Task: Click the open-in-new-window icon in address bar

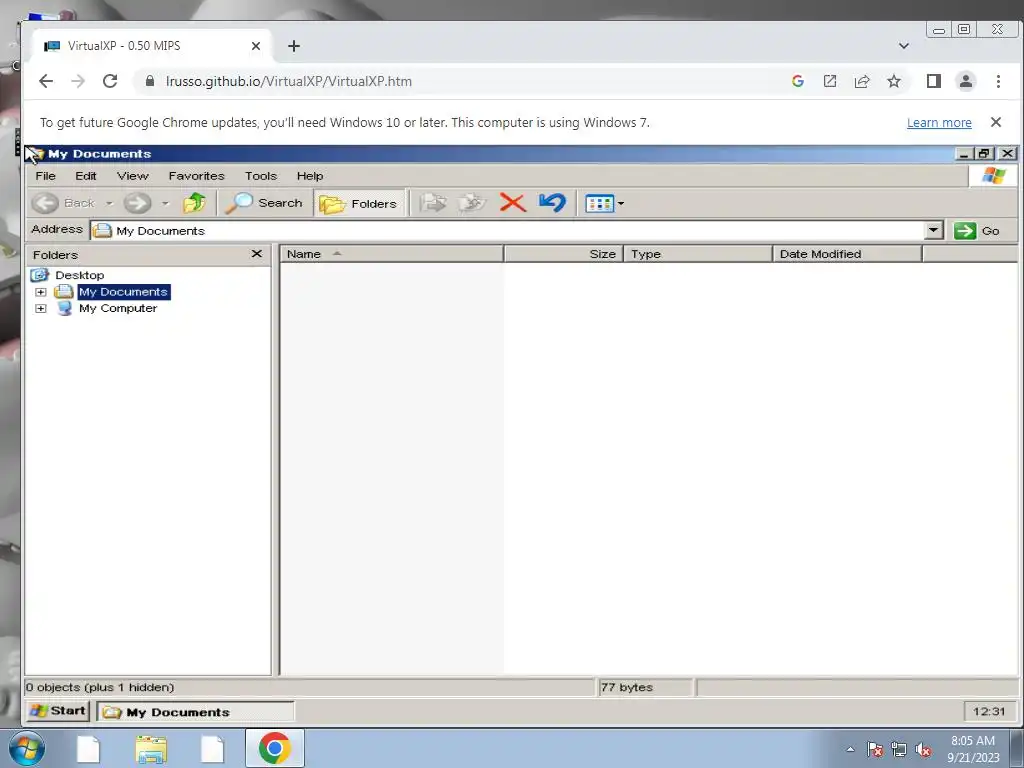Action: pos(829,81)
